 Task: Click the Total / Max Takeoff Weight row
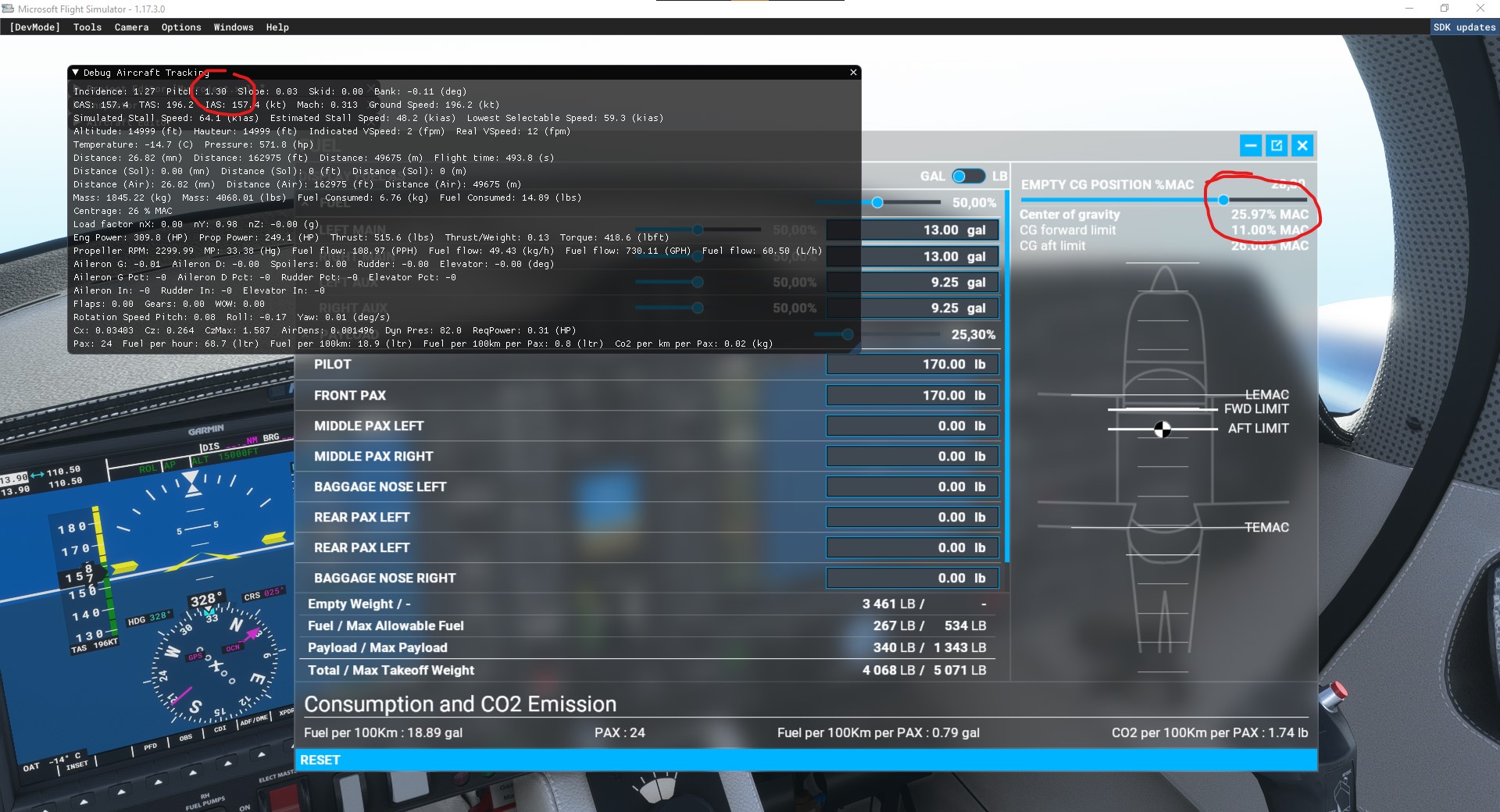tap(647, 671)
